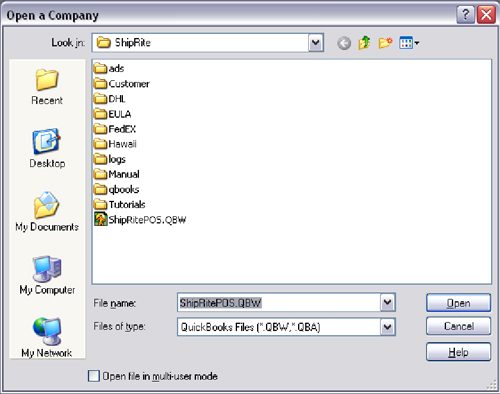Image resolution: width=500 pixels, height=394 pixels.
Task: Select the EULA folder icon
Action: 100,114
